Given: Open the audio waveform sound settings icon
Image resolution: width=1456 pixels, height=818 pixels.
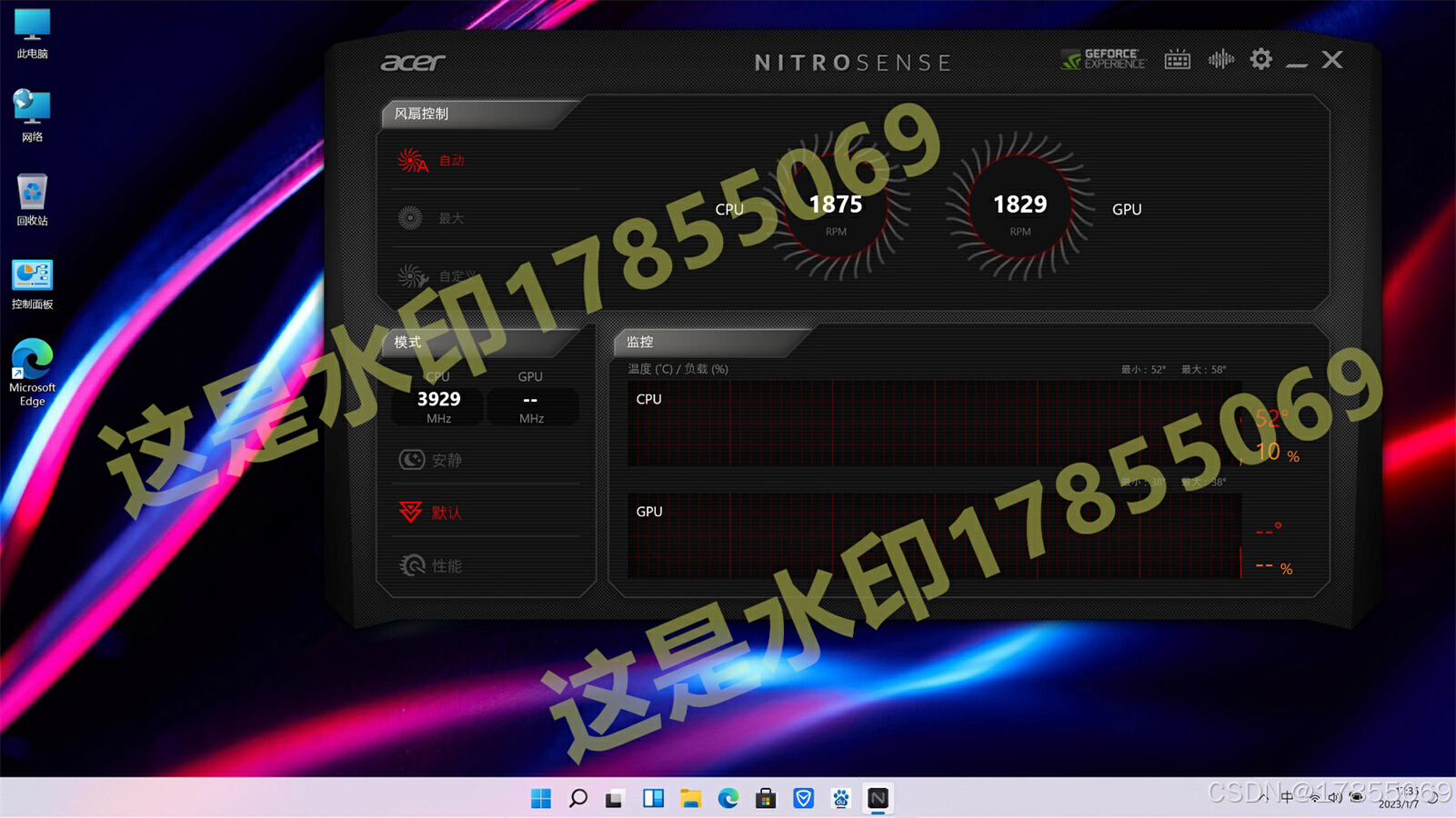Looking at the screenshot, I should [x=1220, y=60].
